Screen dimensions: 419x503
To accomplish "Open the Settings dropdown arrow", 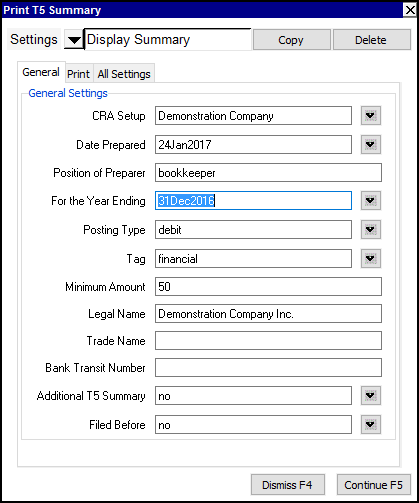I will pos(73,40).
